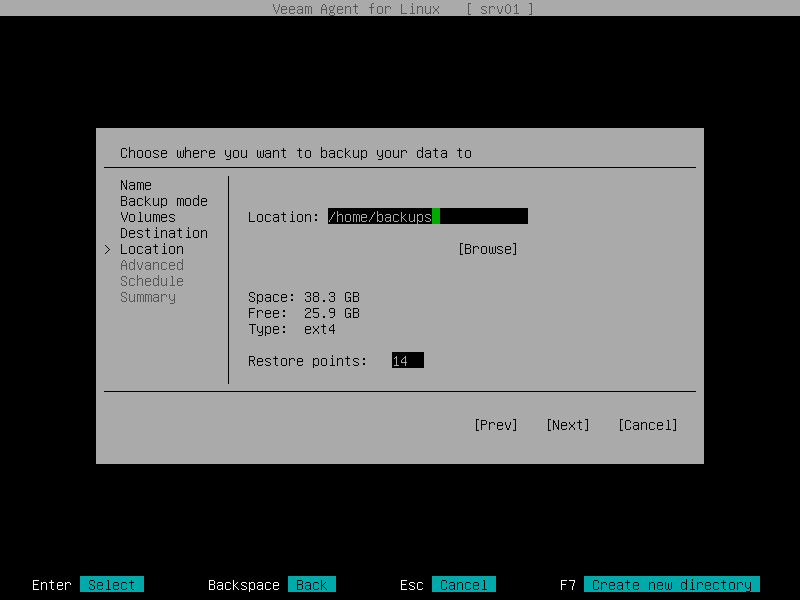The image size is (800, 600).
Task: Click the Free 25.9 GB text
Action: click(304, 313)
